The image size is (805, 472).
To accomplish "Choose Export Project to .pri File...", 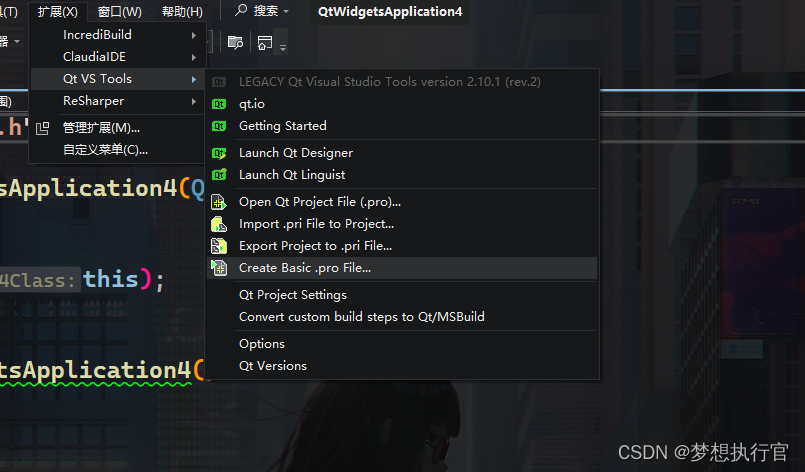I will tap(401, 246).
